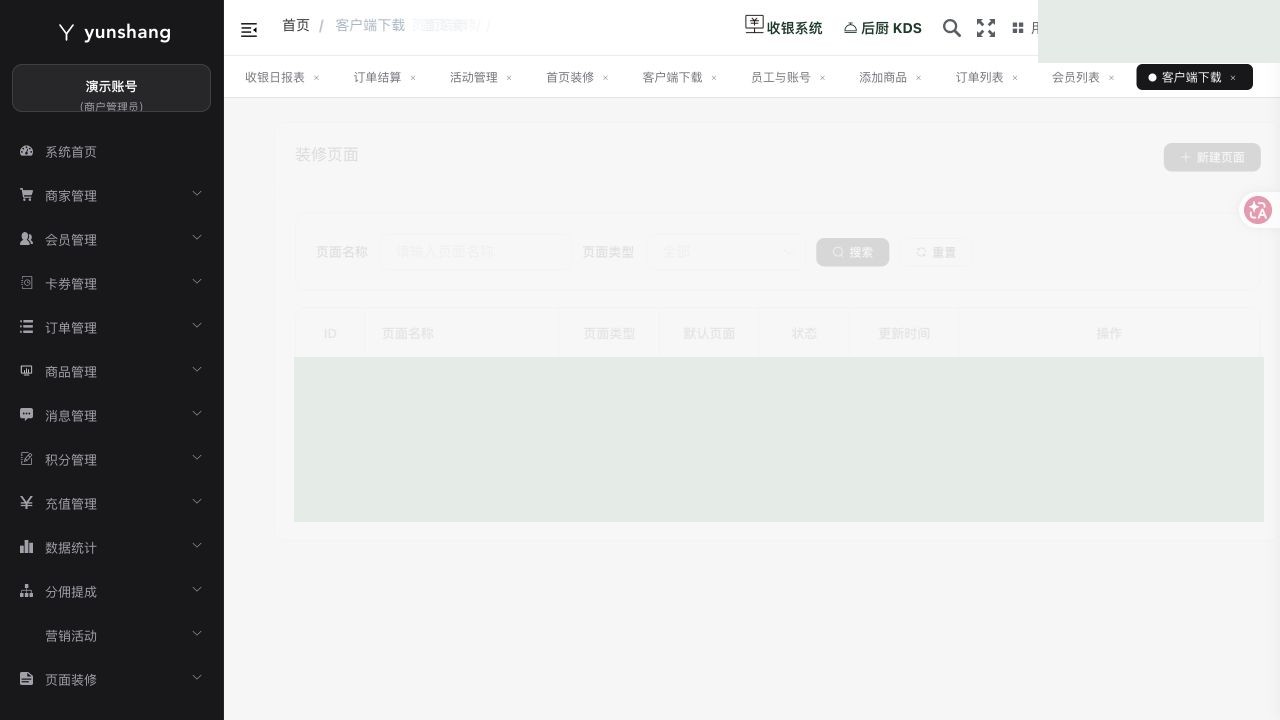Click the 商品管理 icon in sidebar
The image size is (1280, 720).
(x=27, y=371)
